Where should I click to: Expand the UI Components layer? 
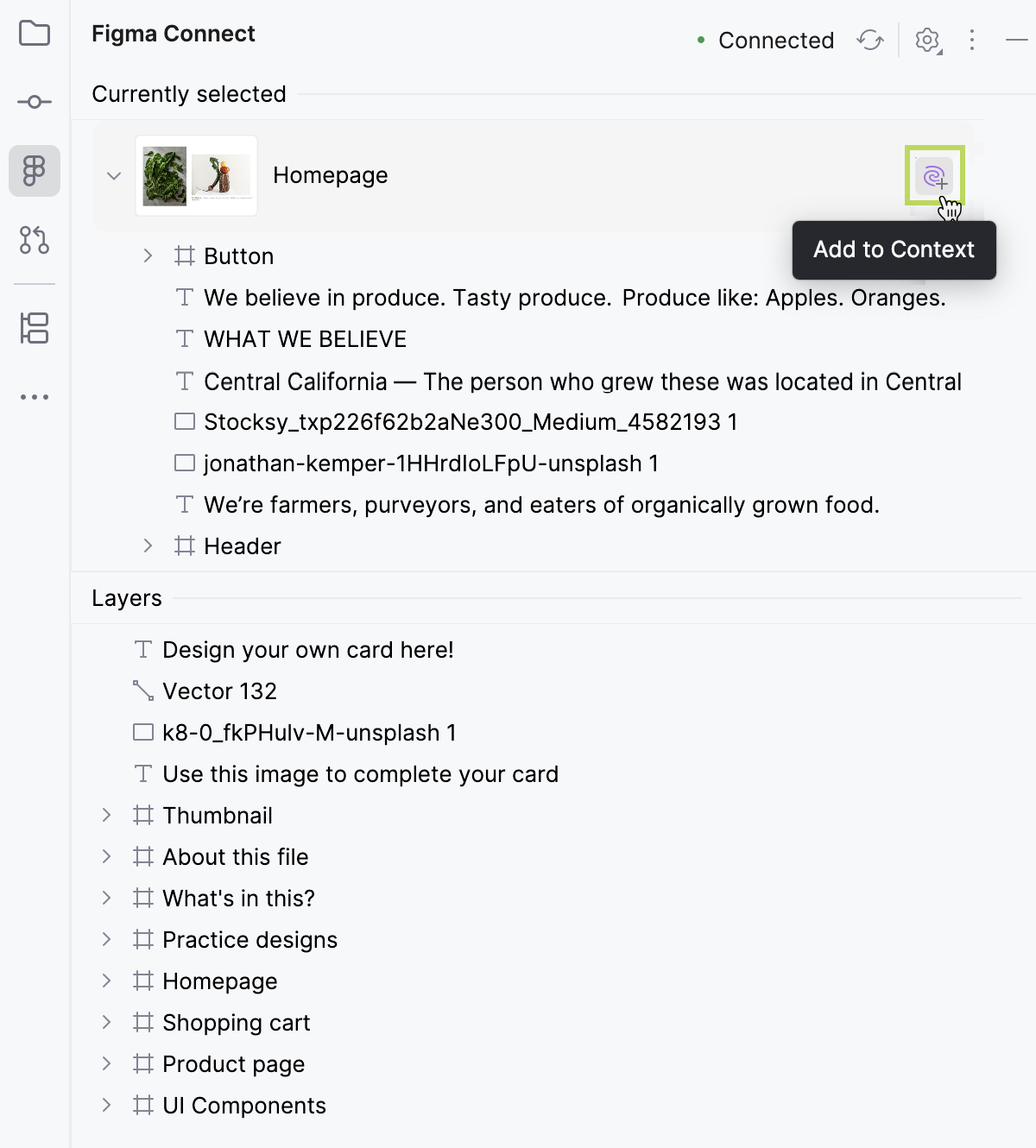pos(106,1105)
